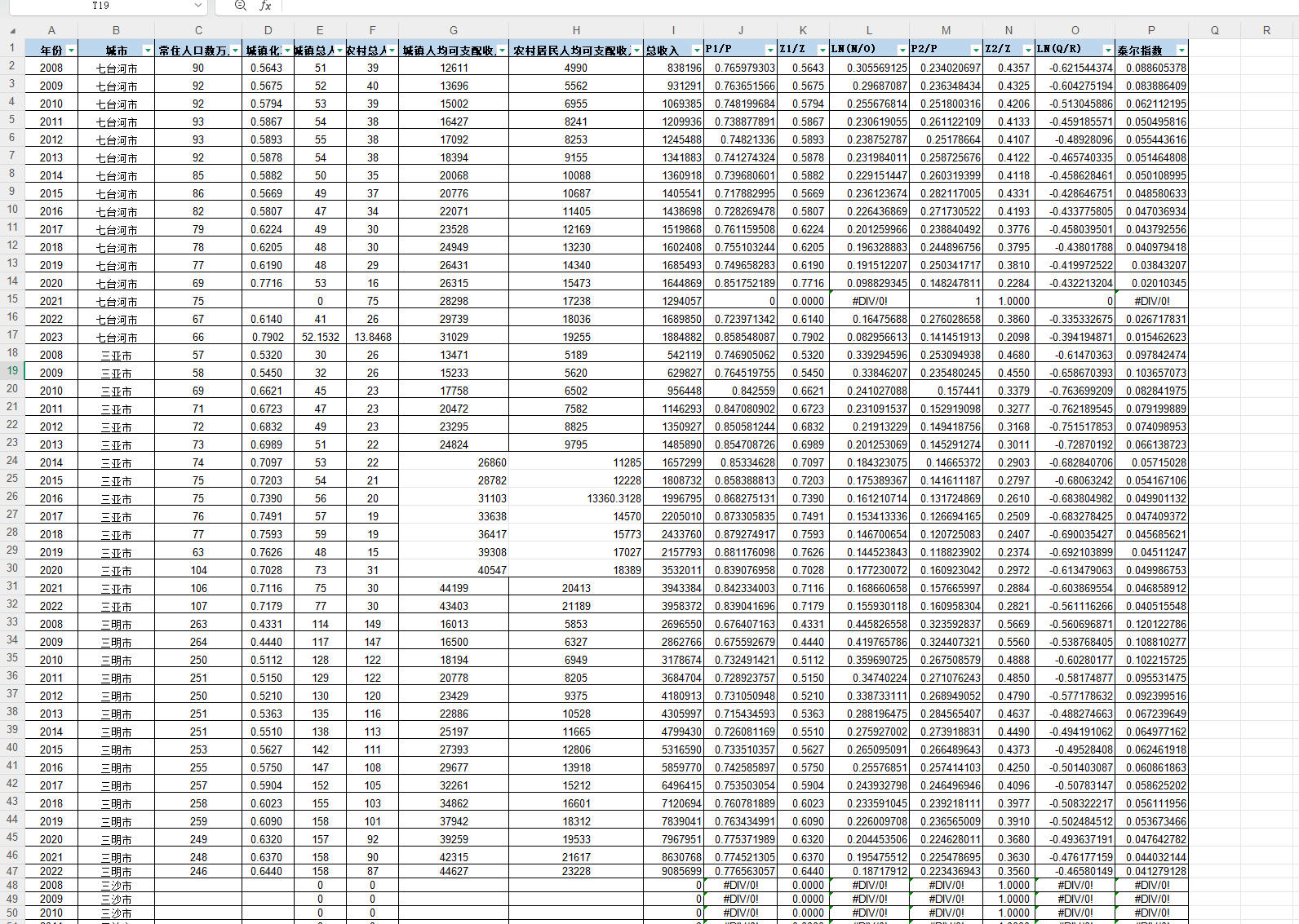Image resolution: width=1299 pixels, height=924 pixels.
Task: Select the column O header
Action: (x=1075, y=30)
